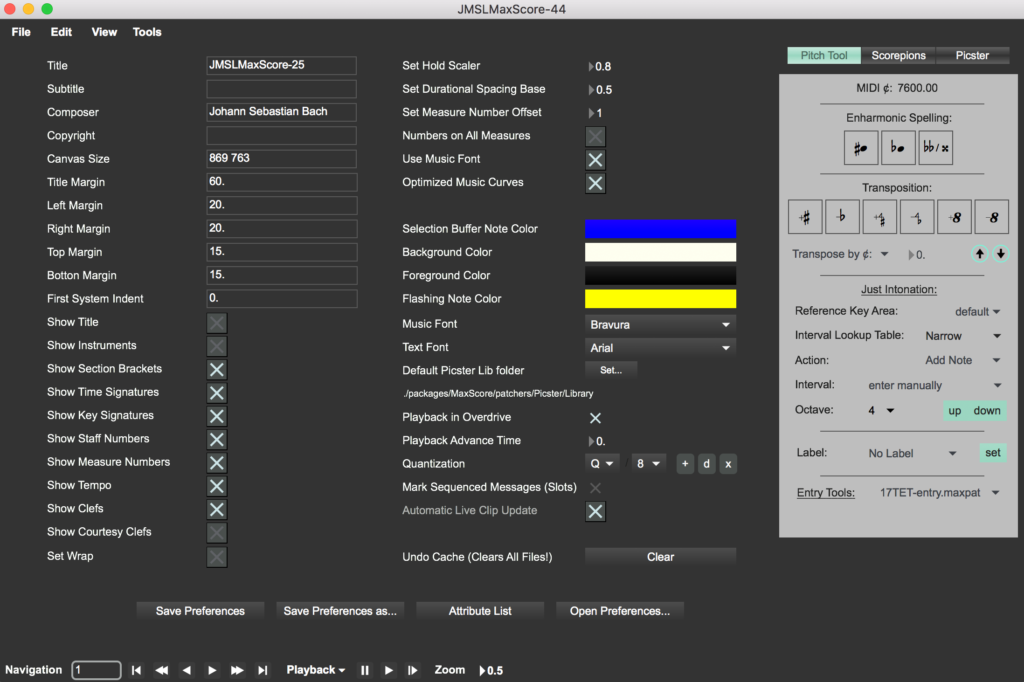Switch to the Scorepions tab
The height and width of the screenshot is (682, 1024).
point(898,56)
